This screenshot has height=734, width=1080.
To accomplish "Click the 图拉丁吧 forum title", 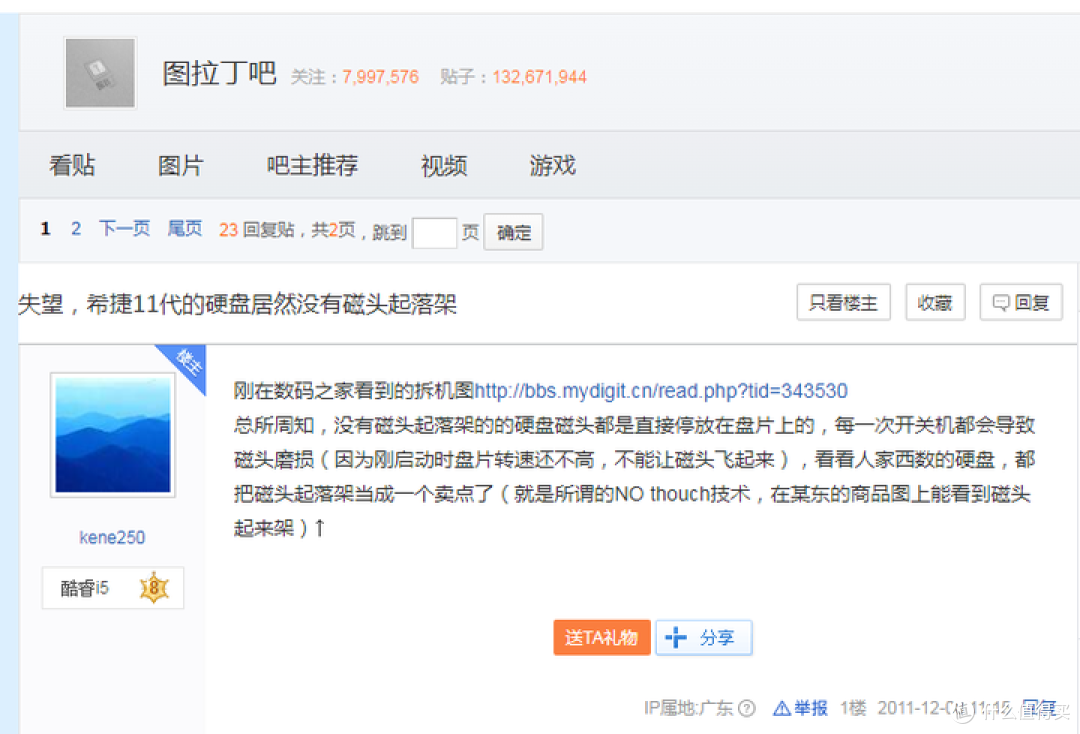I will (x=219, y=74).
